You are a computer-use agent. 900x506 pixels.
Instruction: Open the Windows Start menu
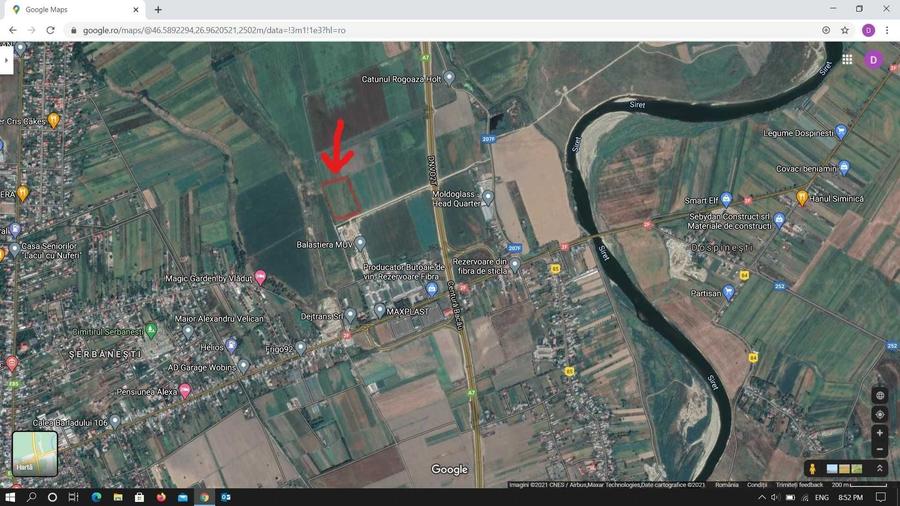(9, 497)
